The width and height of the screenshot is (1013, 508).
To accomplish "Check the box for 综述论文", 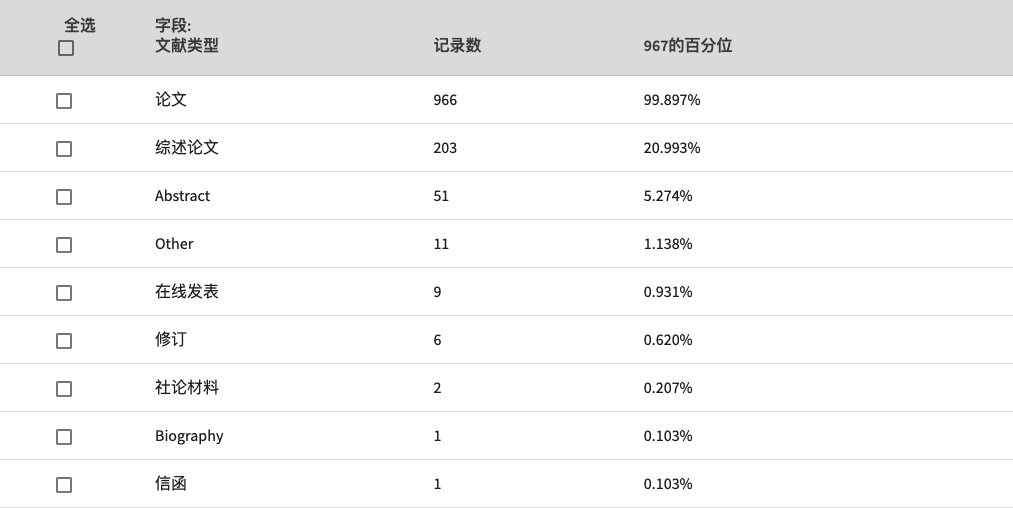I will pos(64,149).
